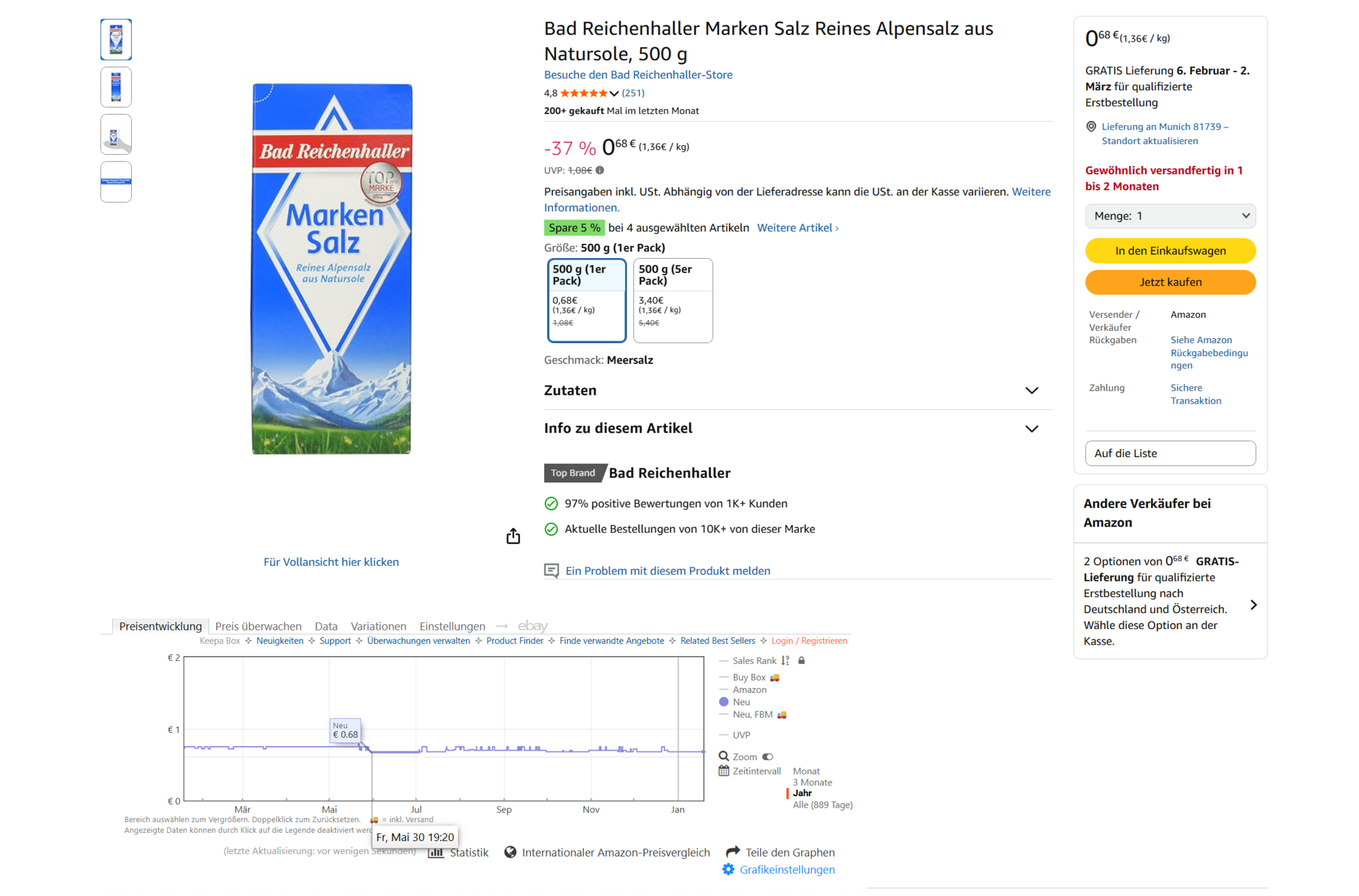1359x896 pixels.
Task: Expand the Info zu diesem Artikel section
Action: coord(1031,429)
